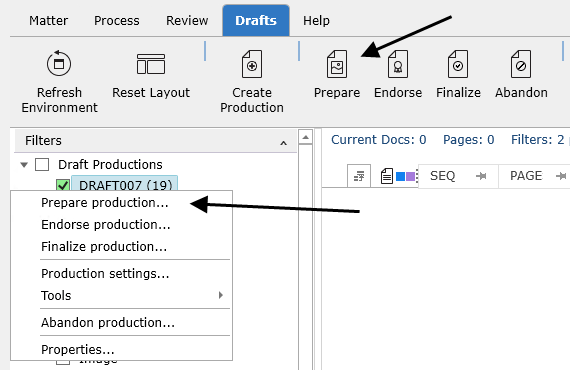Select the DRAFT007 (19) tree item
This screenshot has height=370, width=570.
(125, 184)
